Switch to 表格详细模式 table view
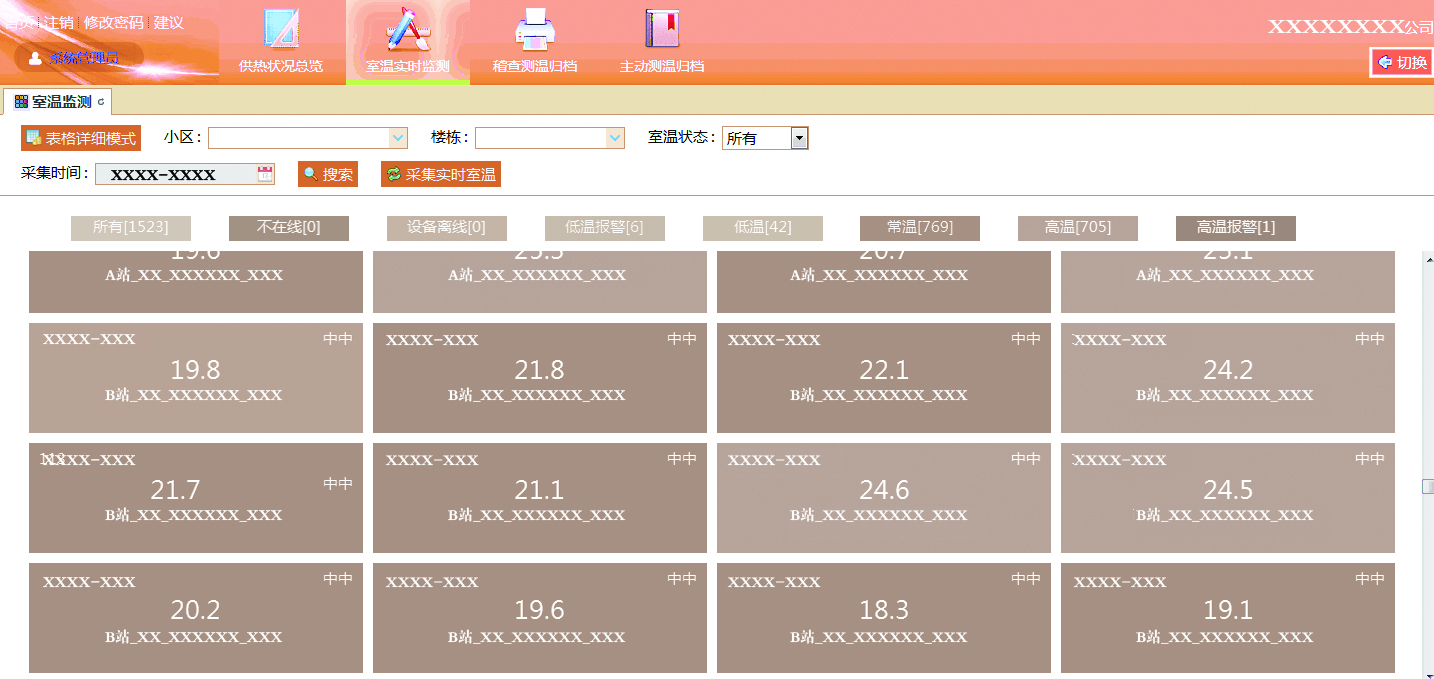The width and height of the screenshot is (1434, 679). (x=81, y=138)
